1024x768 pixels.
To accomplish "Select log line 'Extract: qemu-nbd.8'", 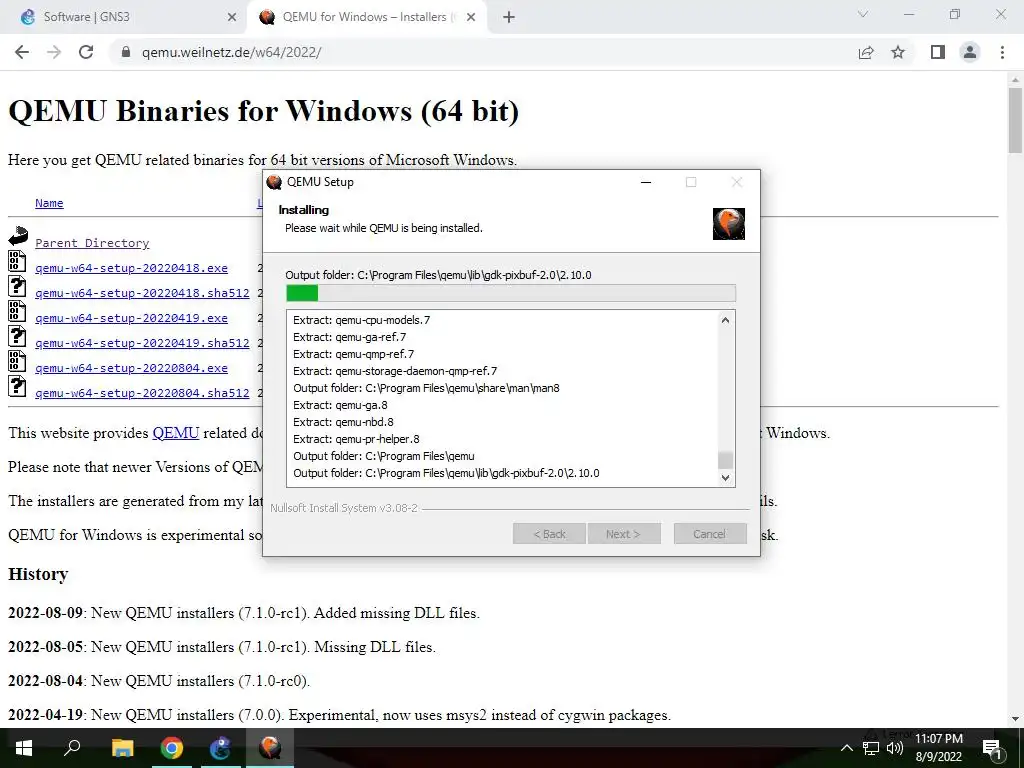I will click(344, 422).
